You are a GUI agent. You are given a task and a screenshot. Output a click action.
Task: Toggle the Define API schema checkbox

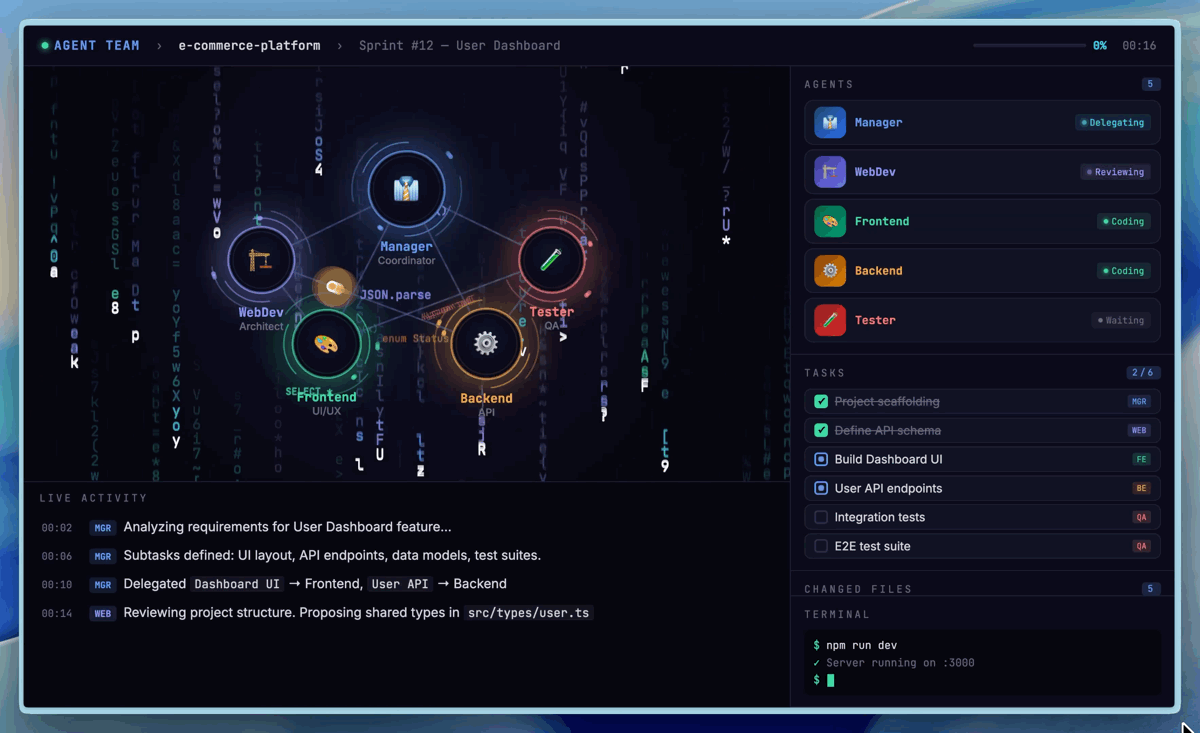821,430
